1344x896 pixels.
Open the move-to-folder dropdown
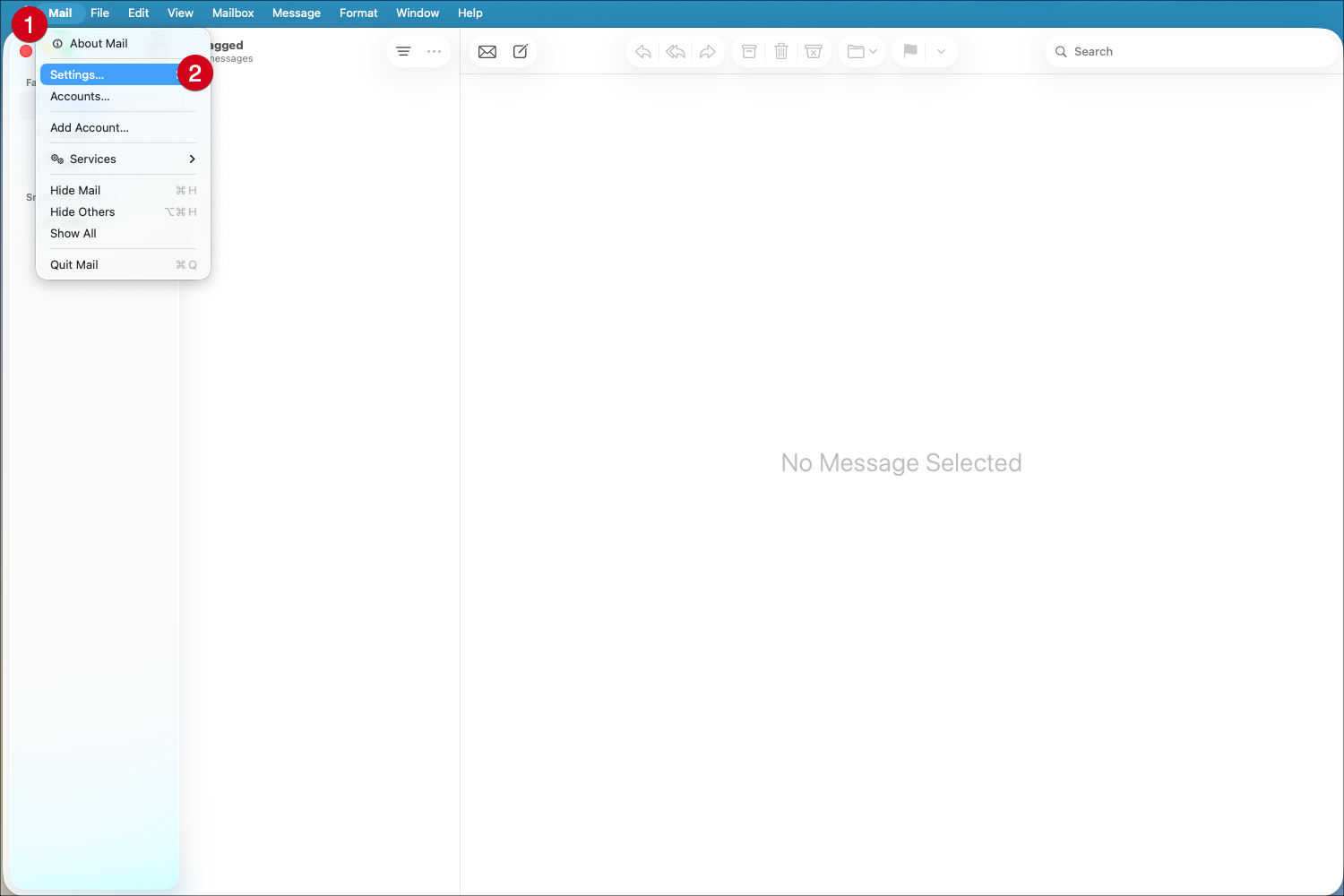pos(860,51)
